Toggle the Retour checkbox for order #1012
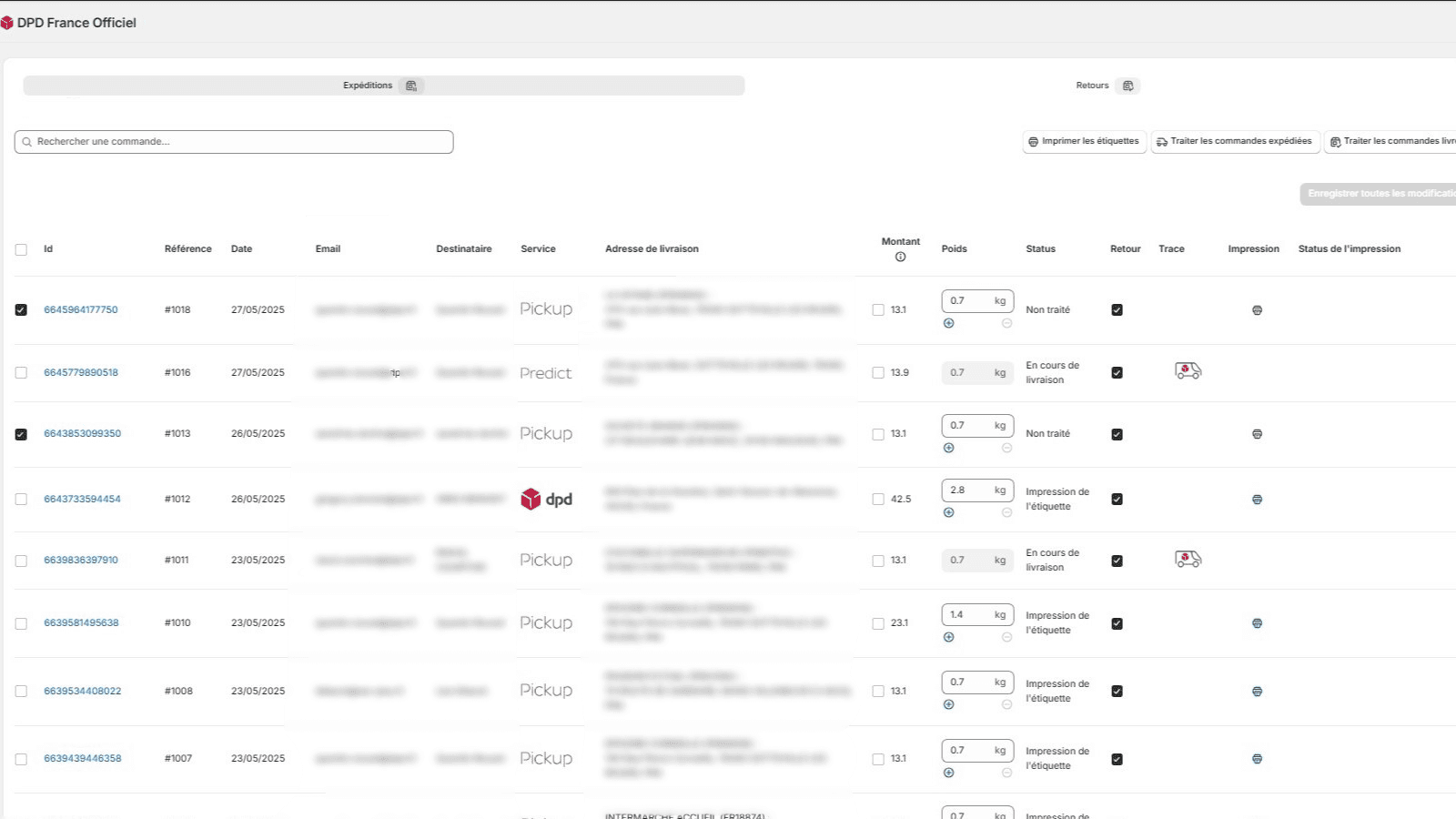 [x=1117, y=500]
